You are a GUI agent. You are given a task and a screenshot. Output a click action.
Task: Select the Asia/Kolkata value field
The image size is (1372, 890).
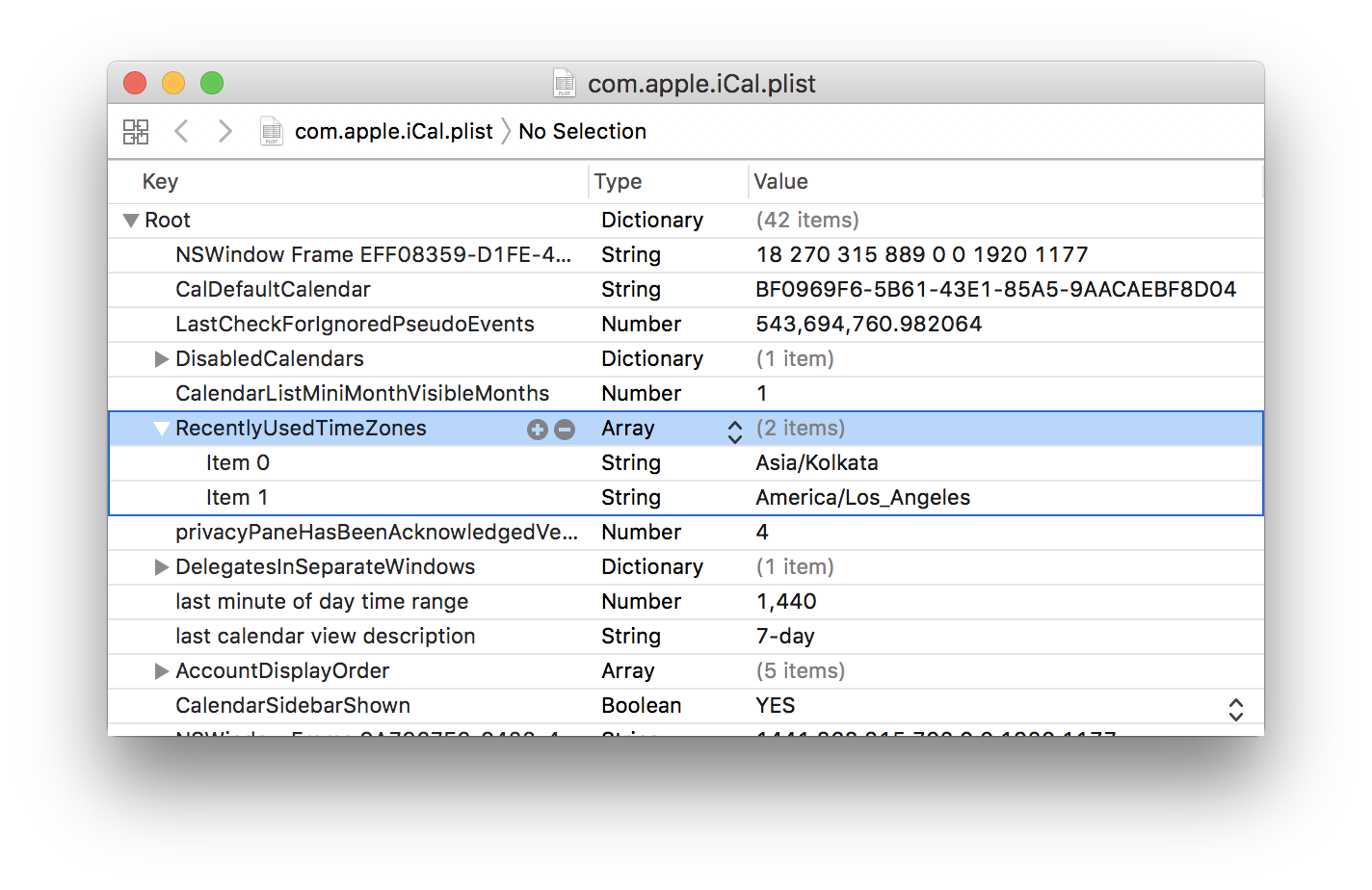817,463
